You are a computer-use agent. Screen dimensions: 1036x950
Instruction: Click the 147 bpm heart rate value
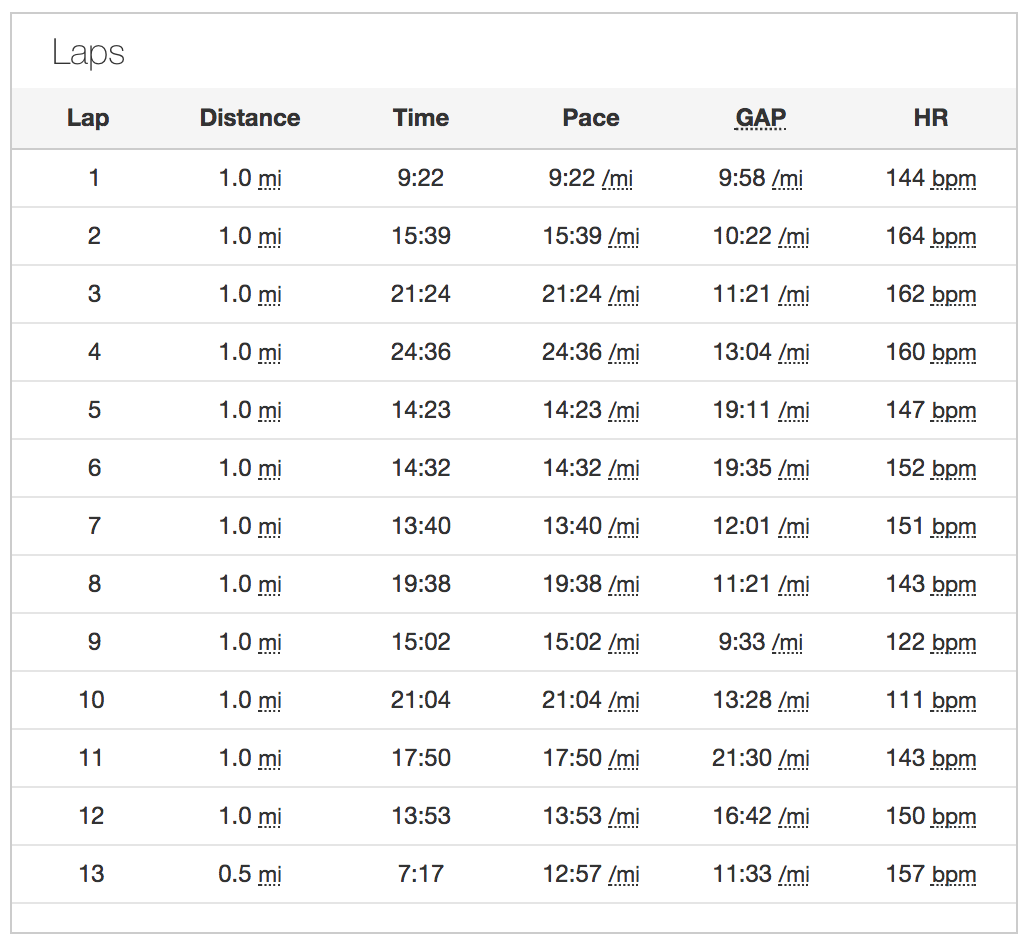tap(930, 410)
